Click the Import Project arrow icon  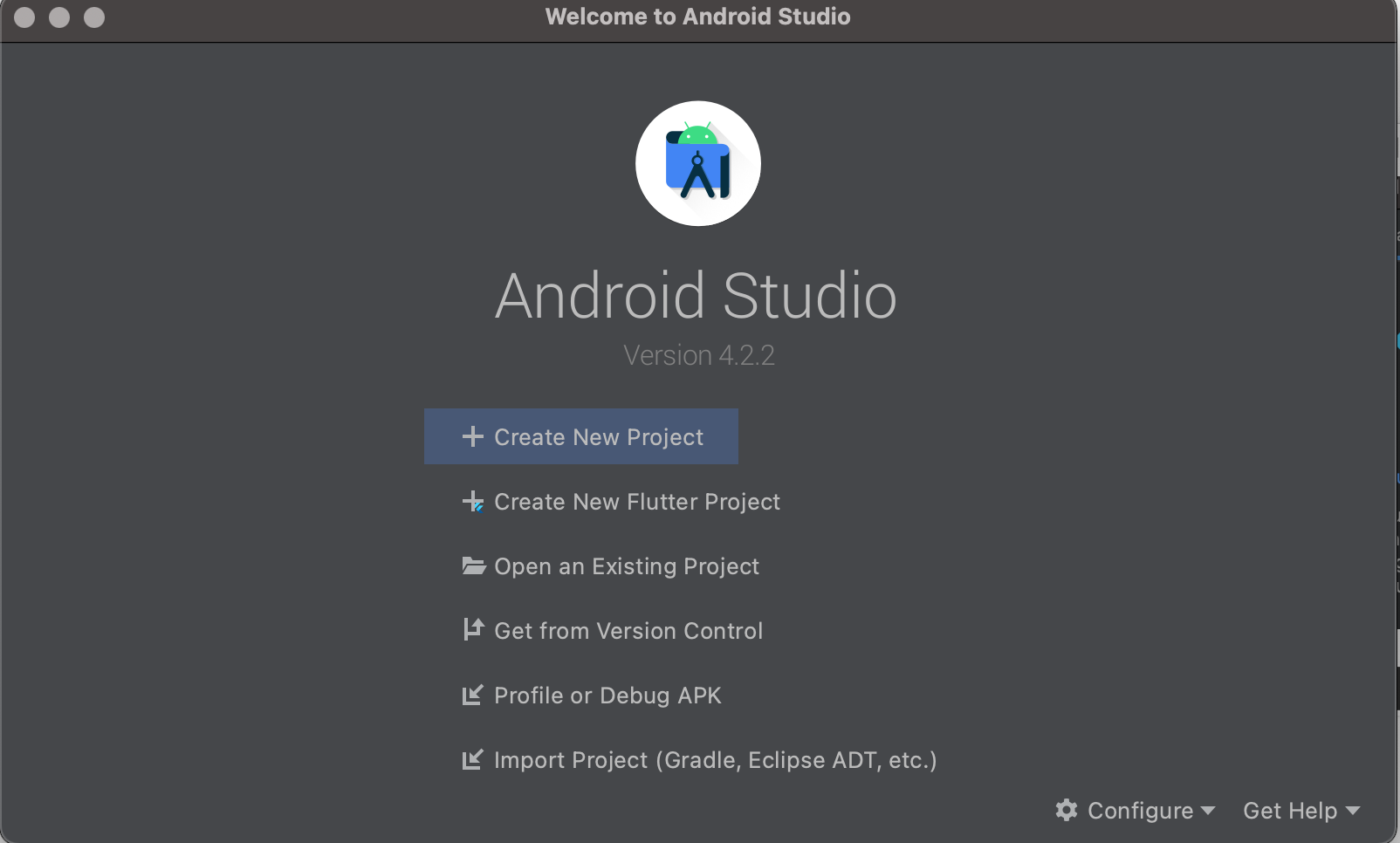pyautogui.click(x=472, y=759)
